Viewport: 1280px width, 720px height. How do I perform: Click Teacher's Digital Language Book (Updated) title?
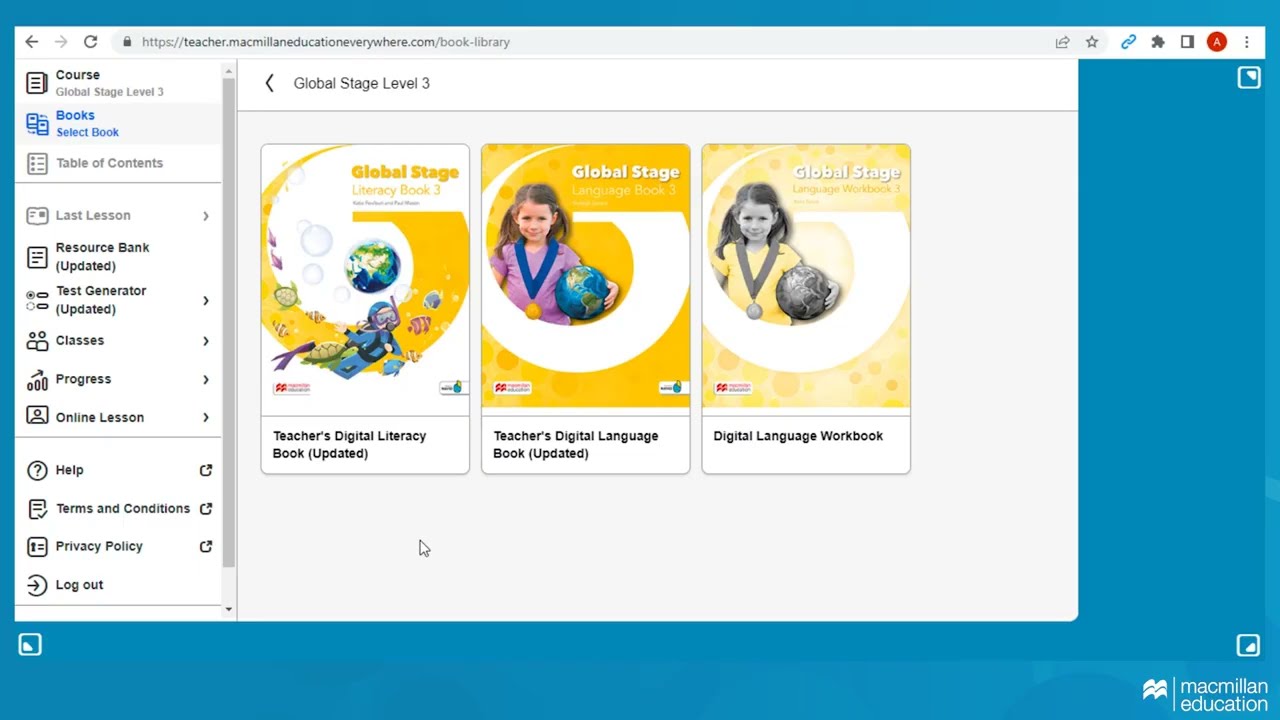click(x=575, y=444)
